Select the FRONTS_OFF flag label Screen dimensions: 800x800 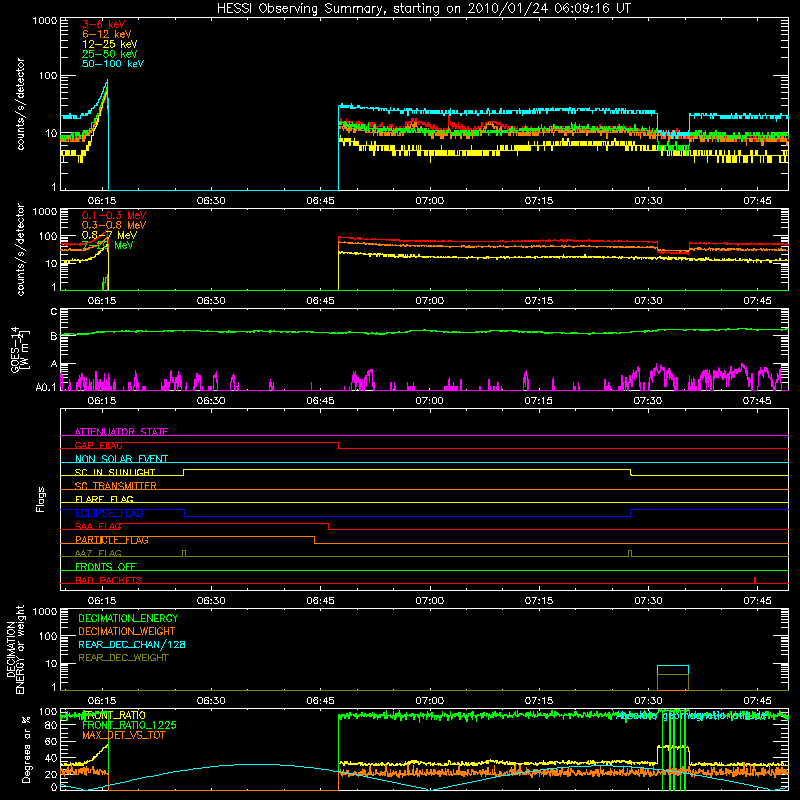click(106, 567)
